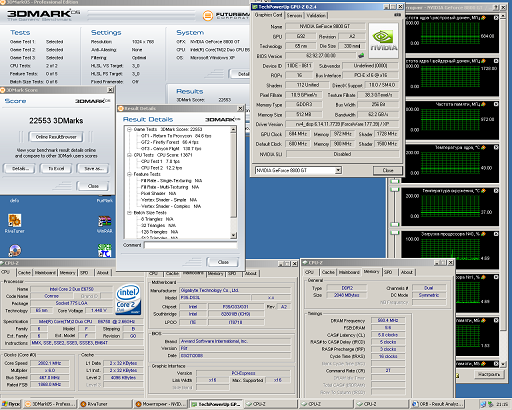Toggle box on 40.00 core temperature graph
The height and width of the screenshot is (410, 512).
pos(496,147)
